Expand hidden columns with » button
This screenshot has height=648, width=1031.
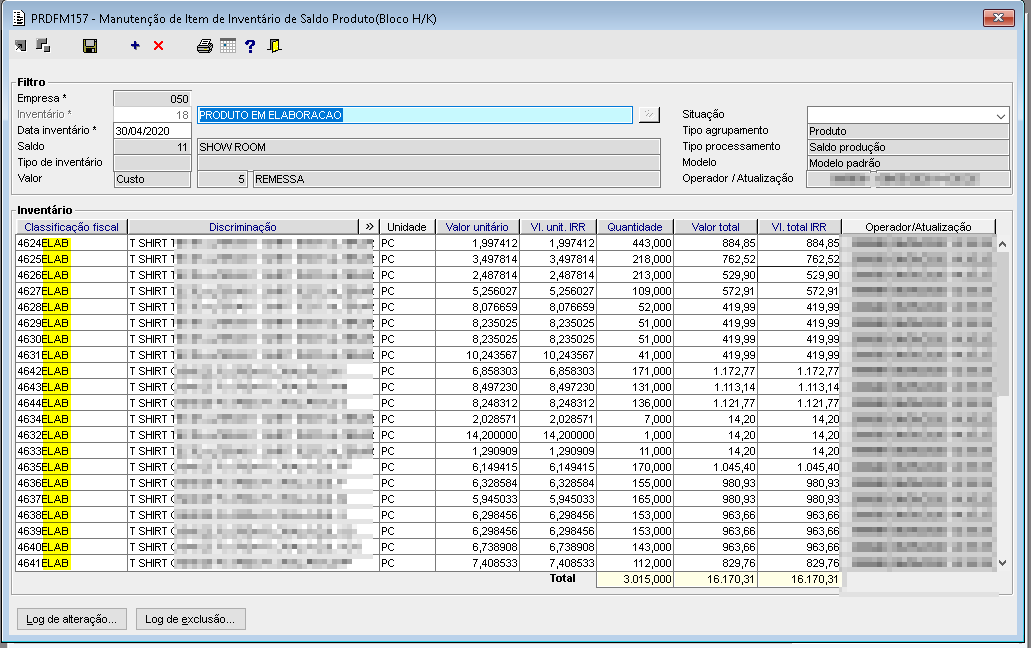click(369, 227)
